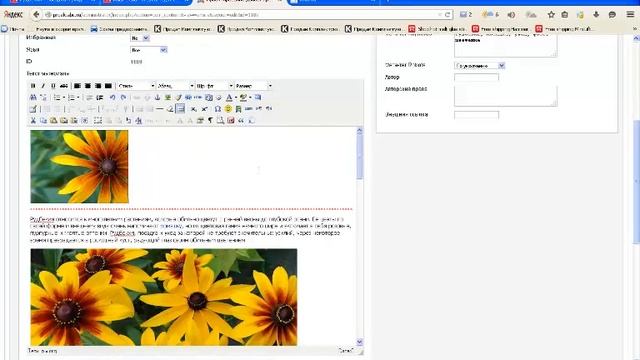The height and width of the screenshot is (360, 640).
Task: Choose text color with the A icon
Action: pyautogui.click(x=229, y=97)
